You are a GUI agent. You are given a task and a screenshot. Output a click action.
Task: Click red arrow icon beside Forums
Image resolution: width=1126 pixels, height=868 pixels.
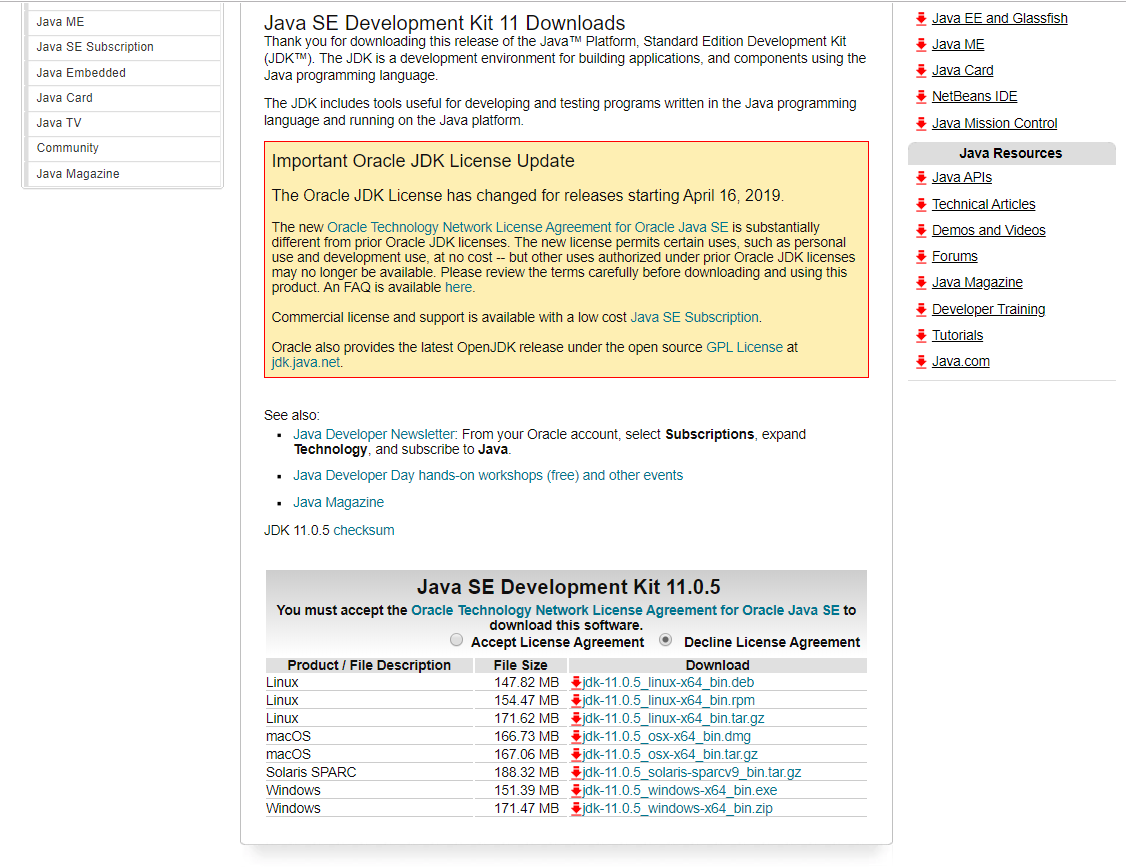pyautogui.click(x=921, y=256)
